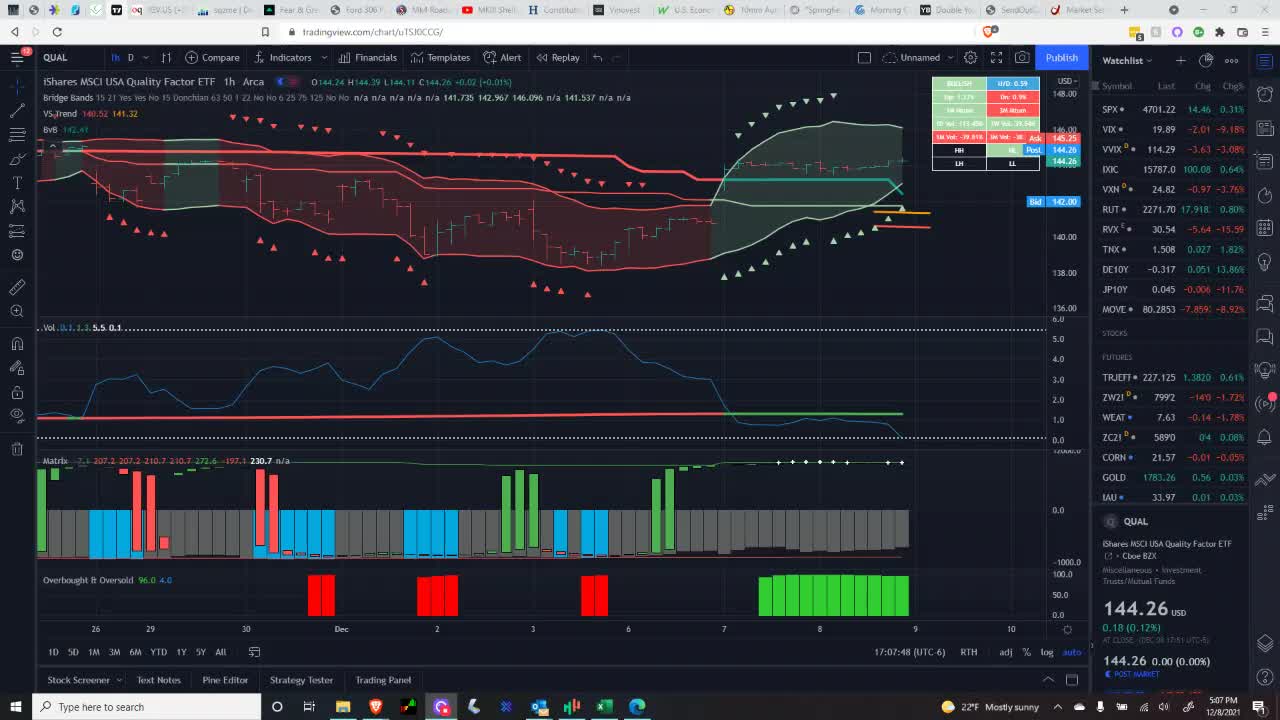This screenshot has height=720, width=1280.
Task: Take a chart snapshot with camera icon
Action: click(x=1022, y=57)
